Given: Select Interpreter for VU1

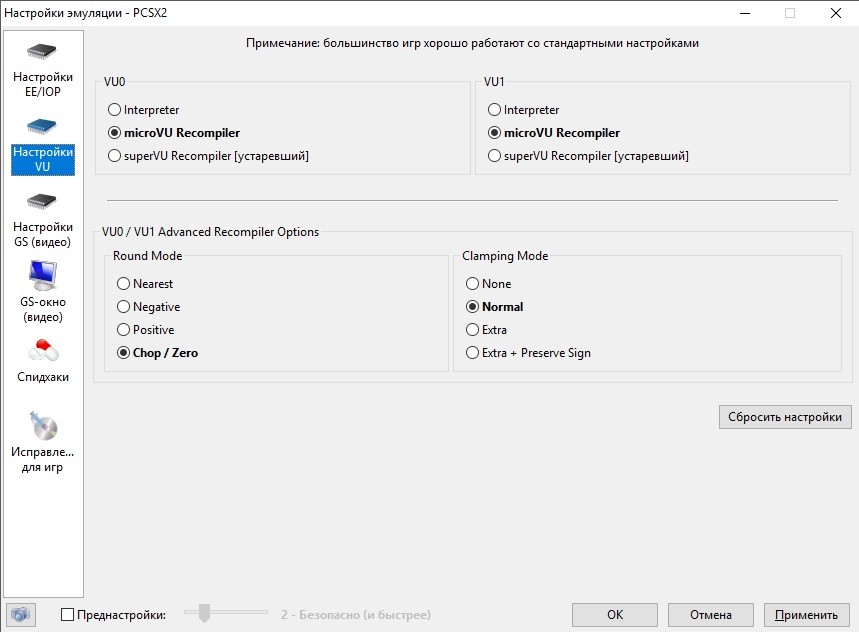Looking at the screenshot, I should point(494,110).
